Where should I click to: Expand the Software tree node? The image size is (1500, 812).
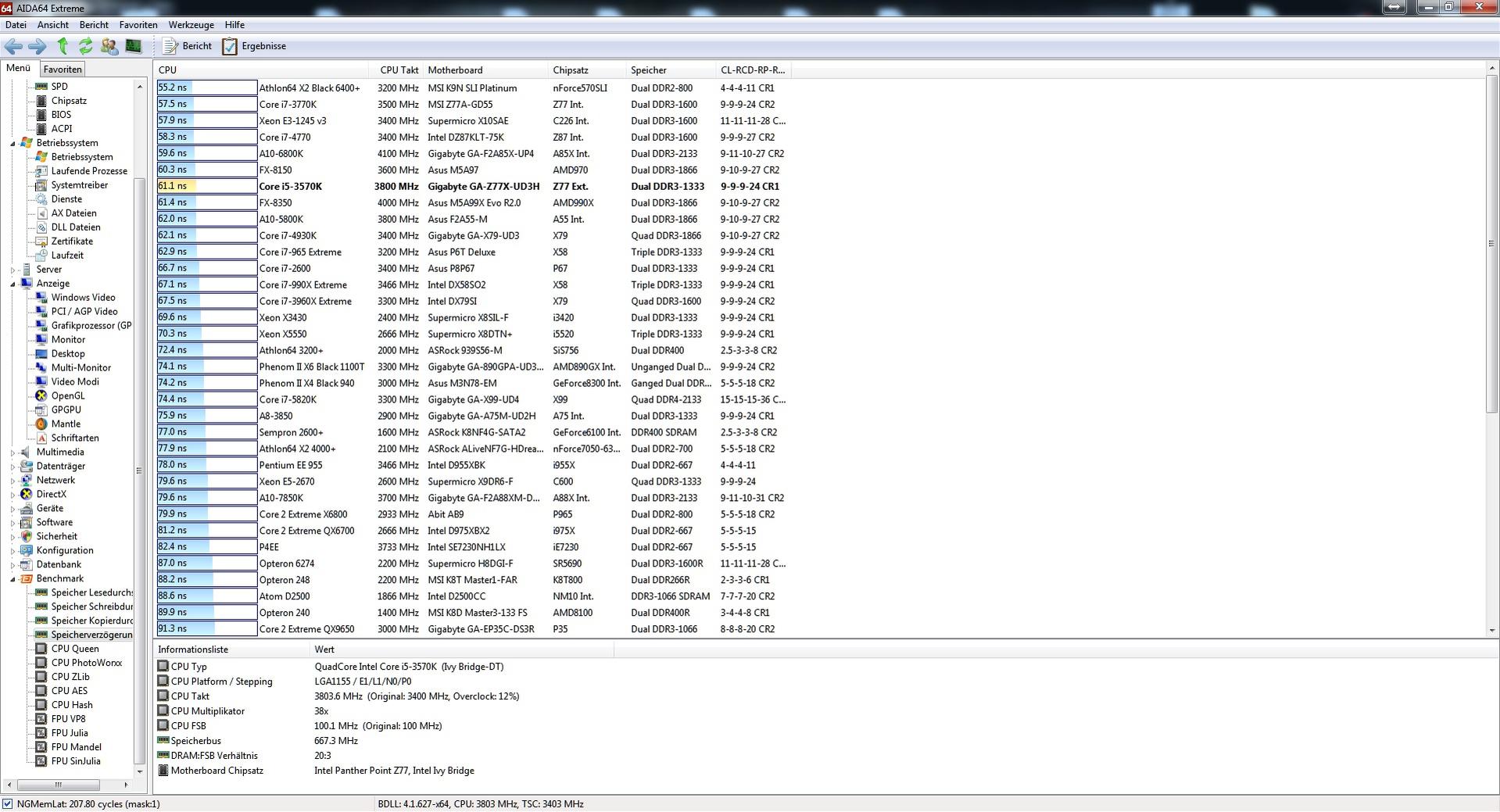point(13,523)
